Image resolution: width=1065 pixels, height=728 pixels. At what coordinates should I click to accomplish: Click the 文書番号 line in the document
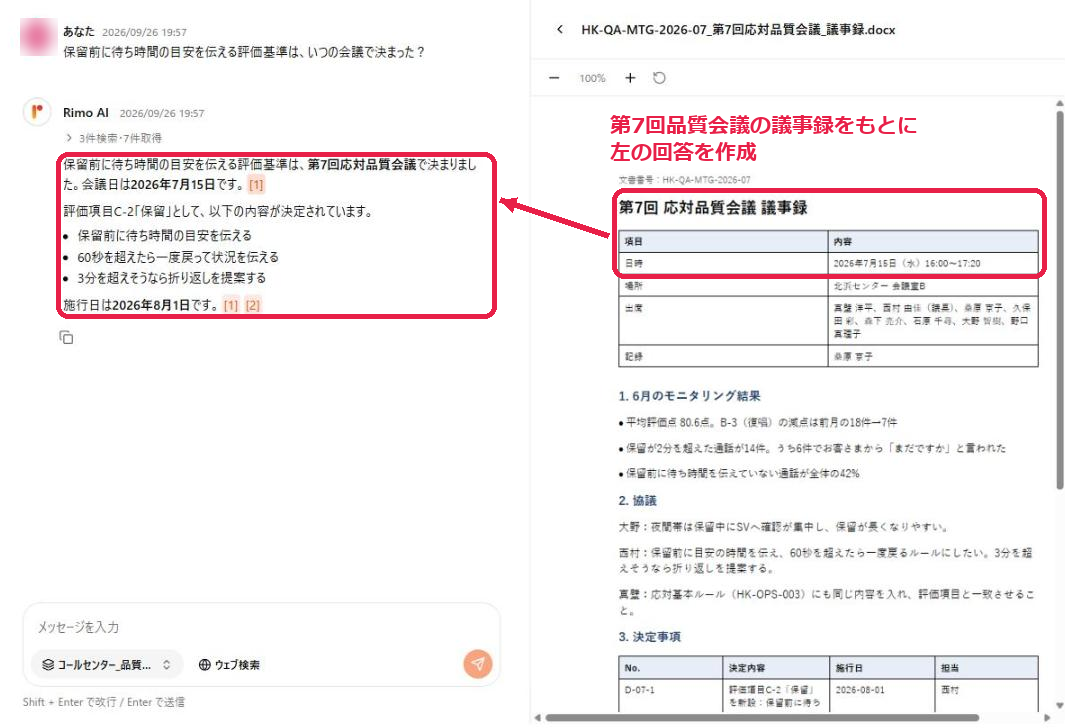click(685, 180)
